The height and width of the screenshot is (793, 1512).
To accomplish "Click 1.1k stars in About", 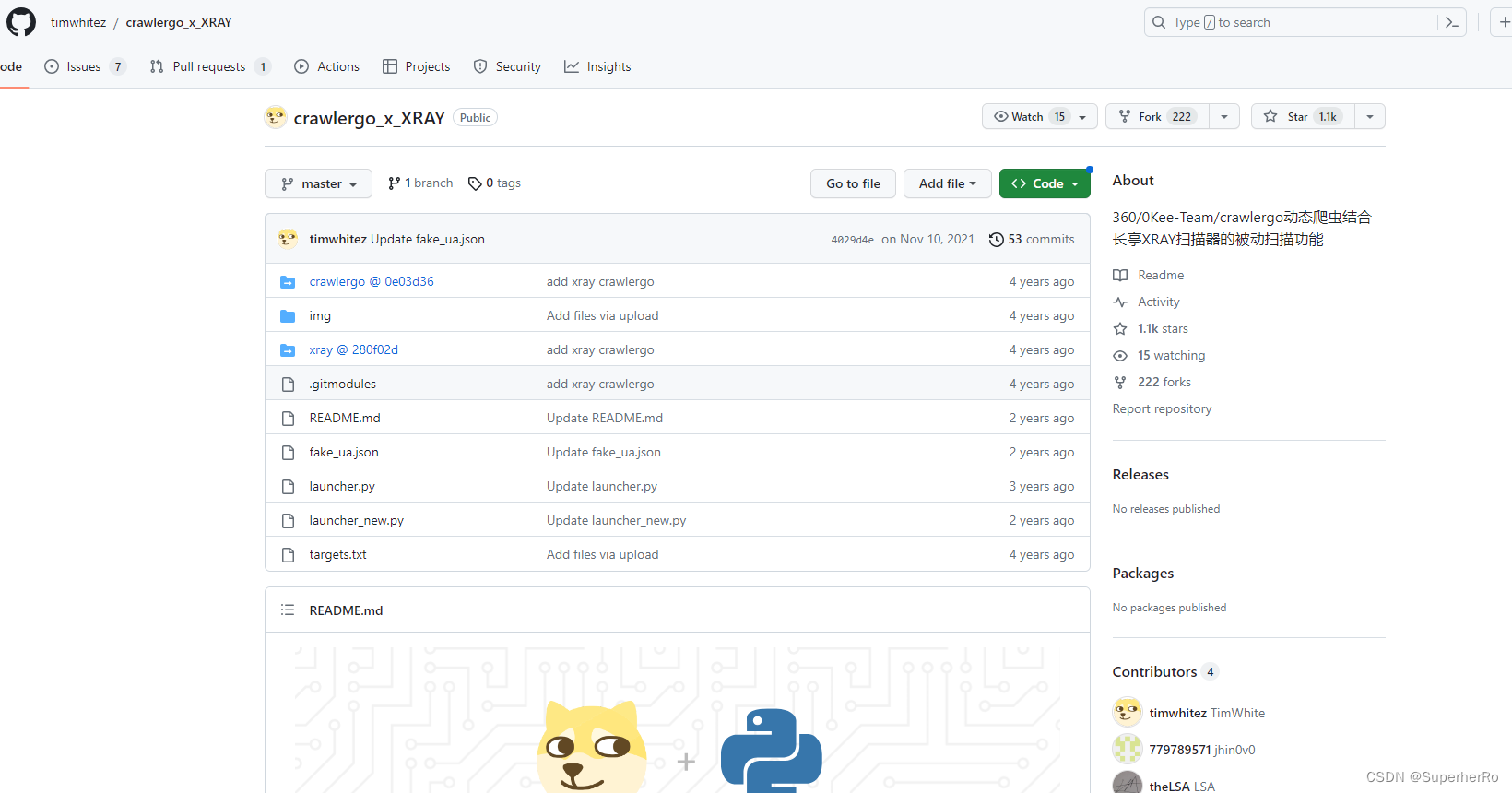I will pyautogui.click(x=1151, y=328).
